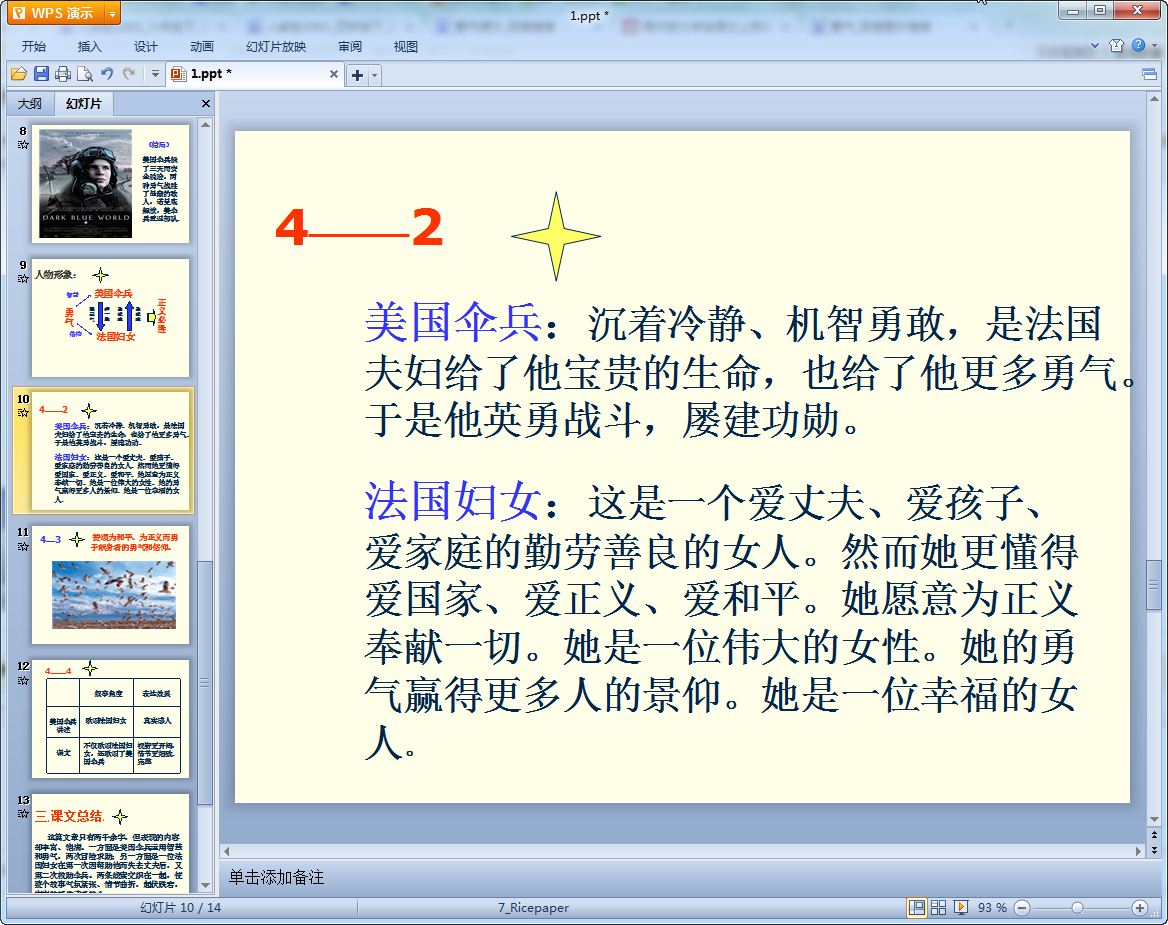Open the dropdown beside the new tab plus

click(x=375, y=75)
